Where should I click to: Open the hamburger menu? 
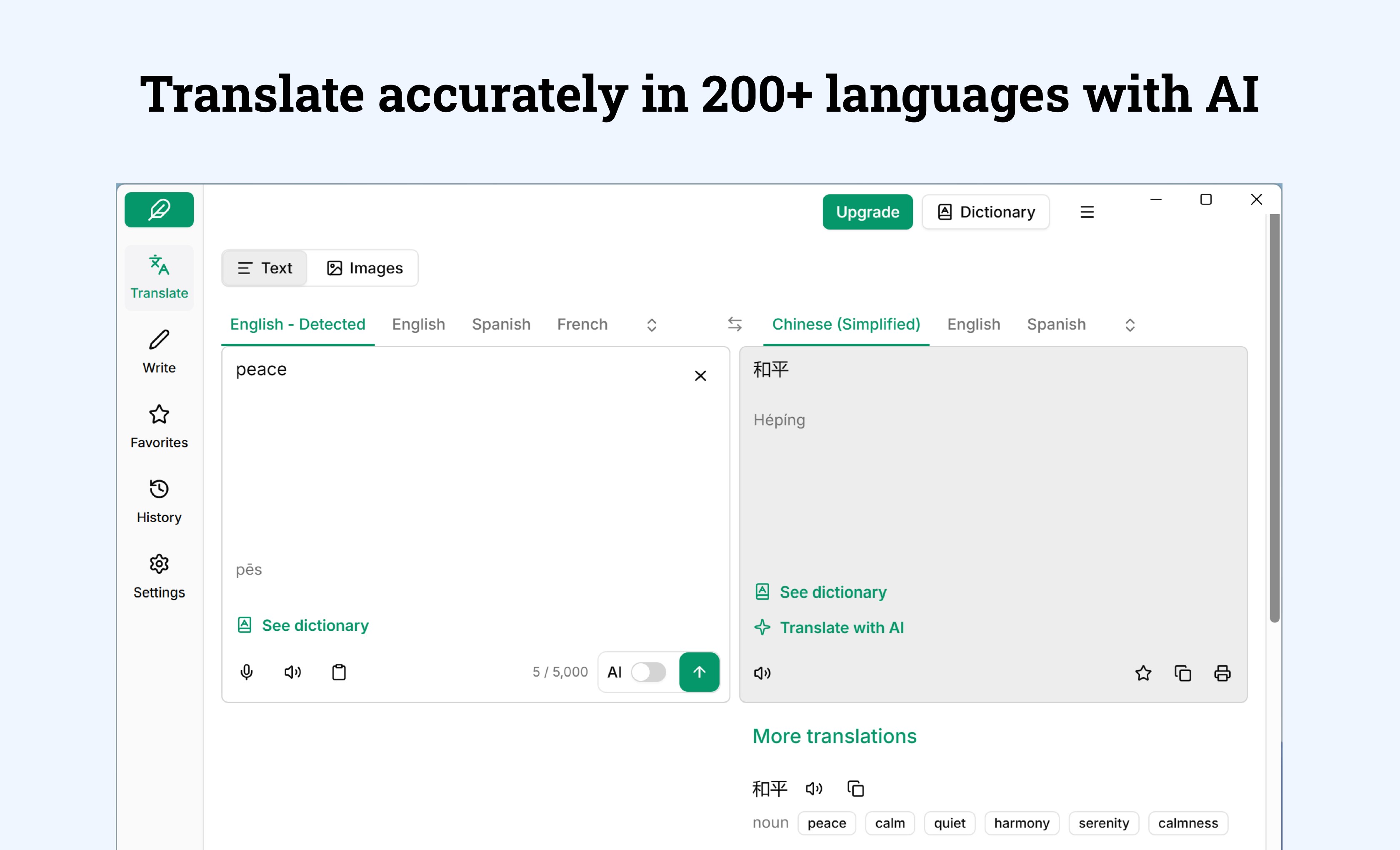[x=1087, y=211]
